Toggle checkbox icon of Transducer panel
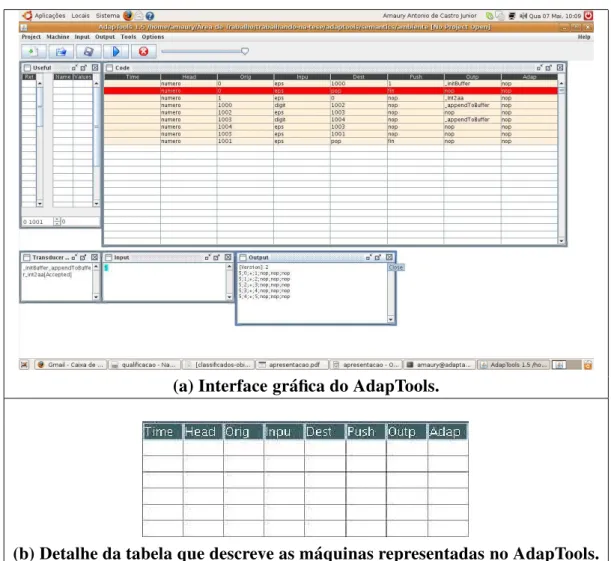Viewport: 611px width, 561px height. click(x=26, y=258)
